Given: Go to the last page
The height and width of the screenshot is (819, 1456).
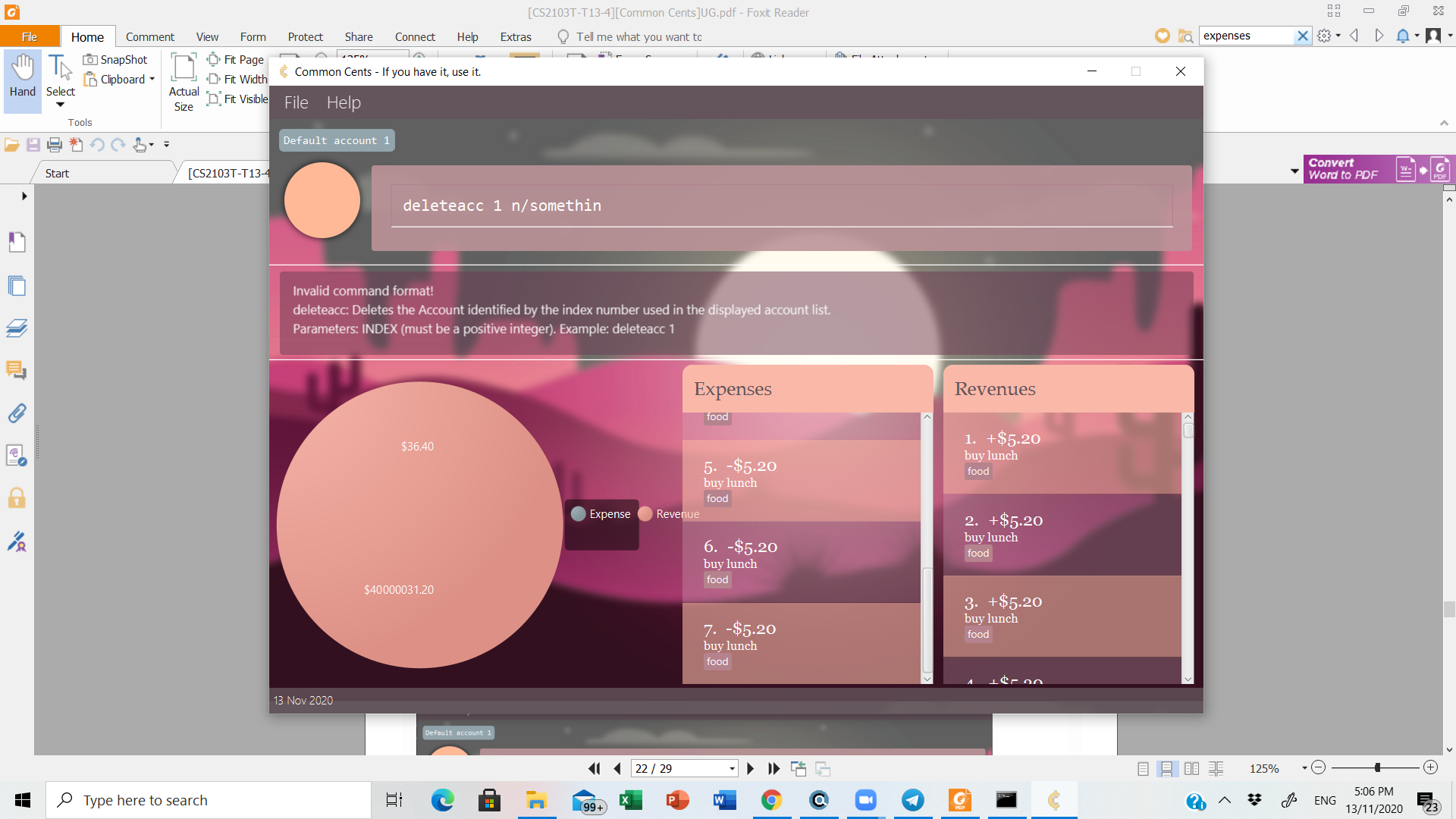Looking at the screenshot, I should (773, 768).
